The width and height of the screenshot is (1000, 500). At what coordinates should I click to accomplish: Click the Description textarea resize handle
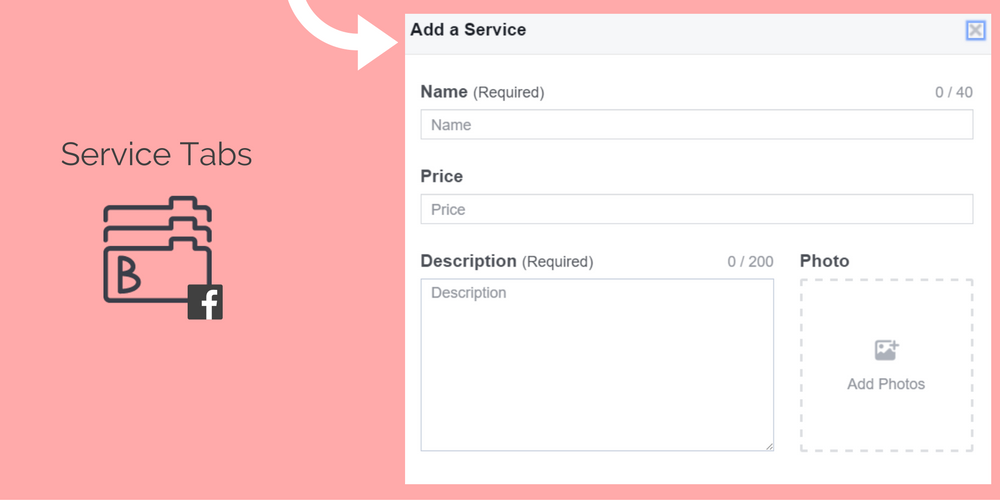[769, 447]
